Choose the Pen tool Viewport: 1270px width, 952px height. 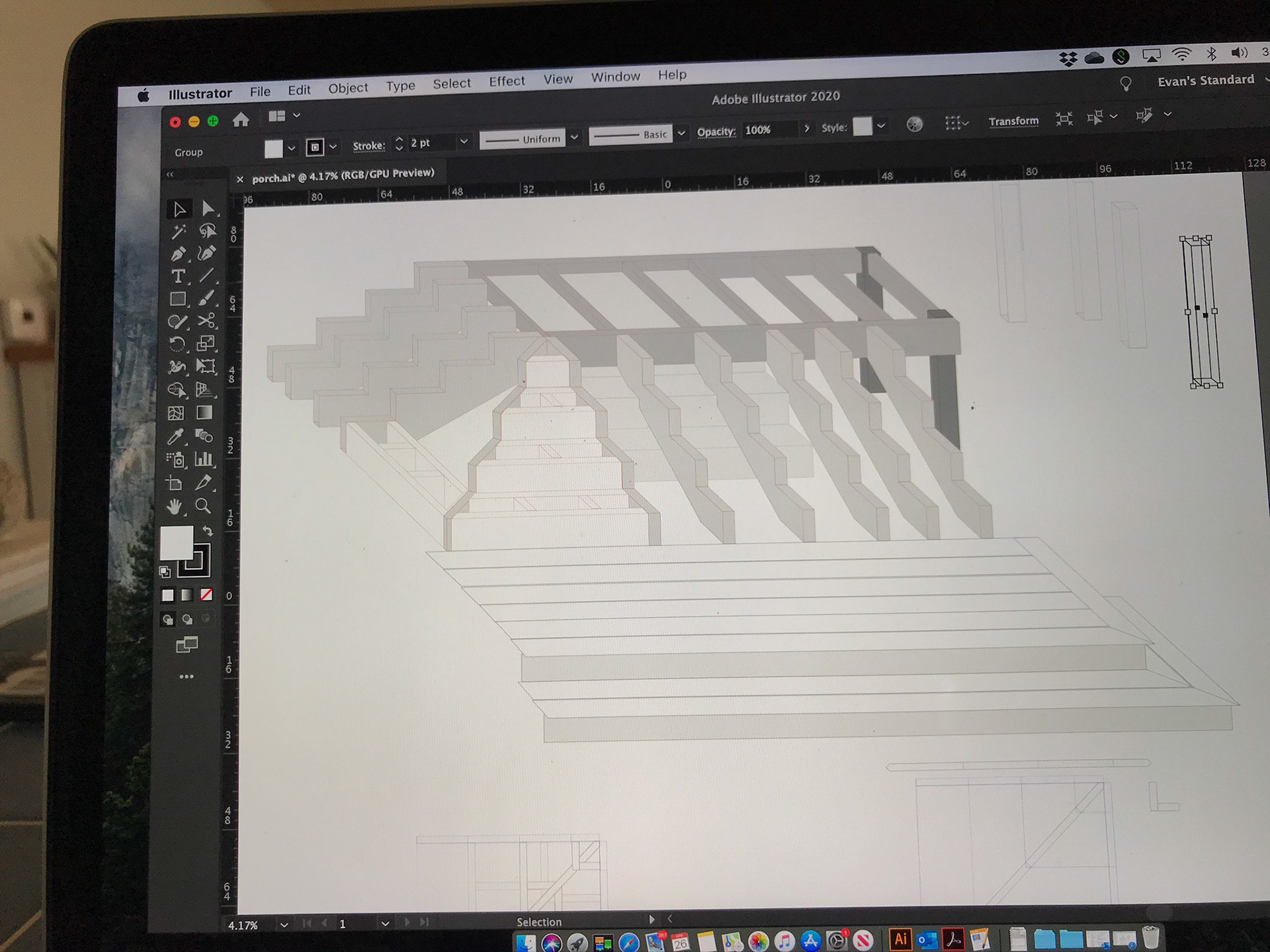pyautogui.click(x=177, y=255)
